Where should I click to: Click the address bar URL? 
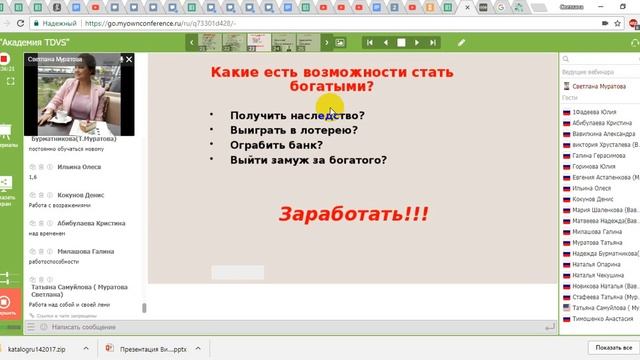click(x=160, y=24)
